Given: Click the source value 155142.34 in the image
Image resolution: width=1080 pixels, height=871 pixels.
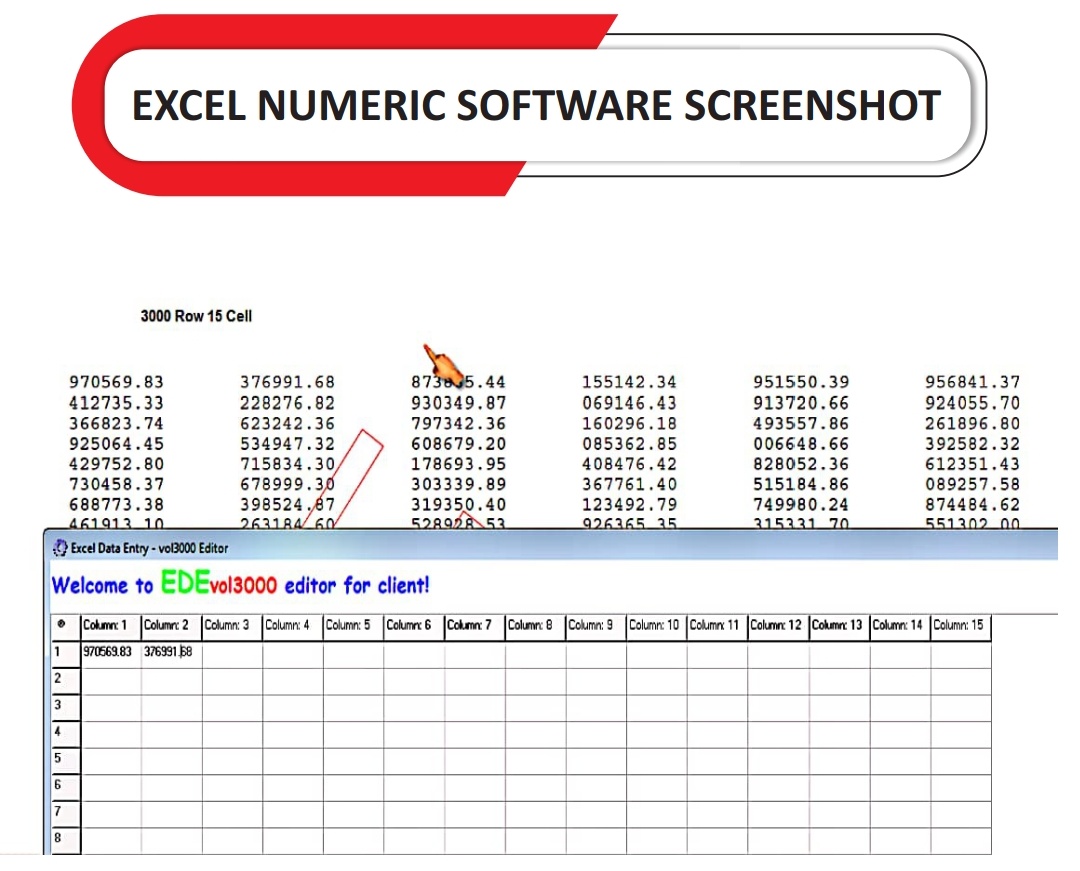Looking at the screenshot, I should pos(629,382).
